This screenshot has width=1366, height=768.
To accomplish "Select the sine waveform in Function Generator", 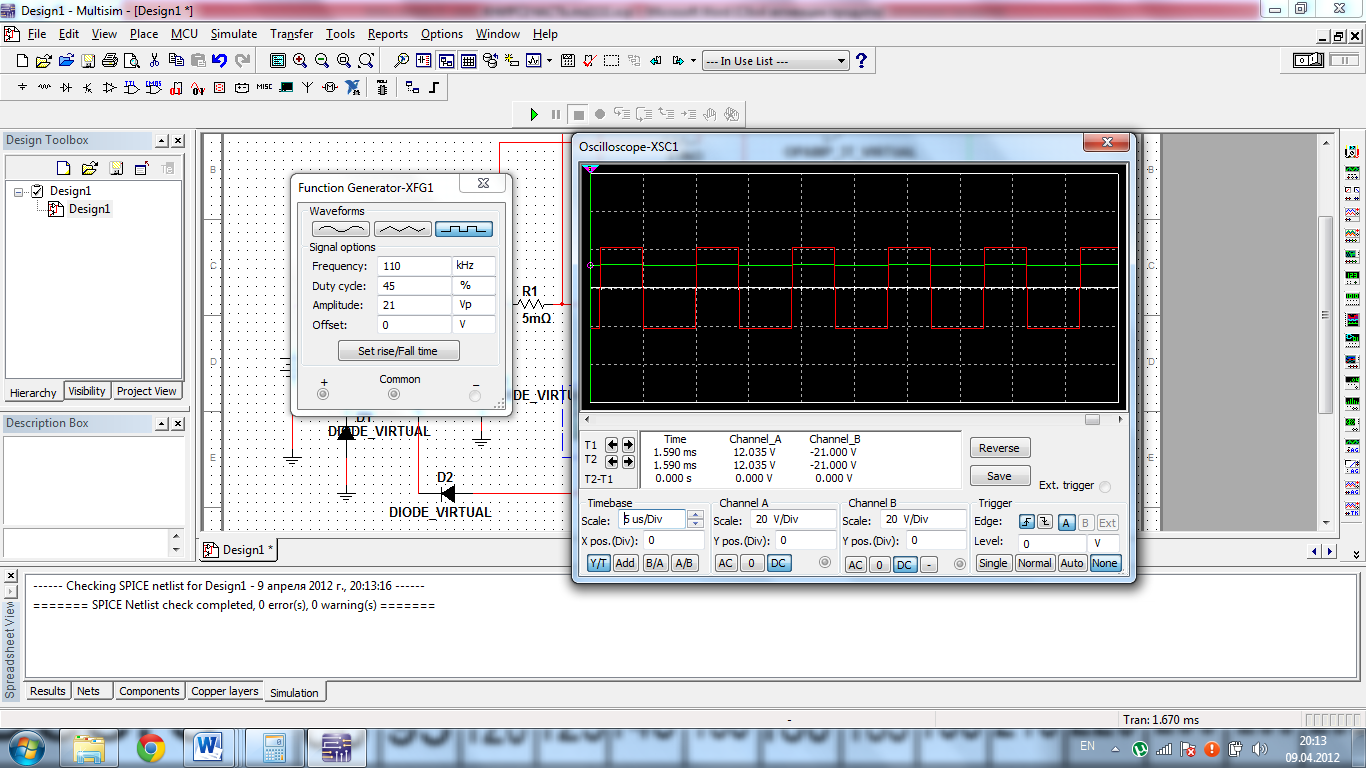I will (341, 229).
